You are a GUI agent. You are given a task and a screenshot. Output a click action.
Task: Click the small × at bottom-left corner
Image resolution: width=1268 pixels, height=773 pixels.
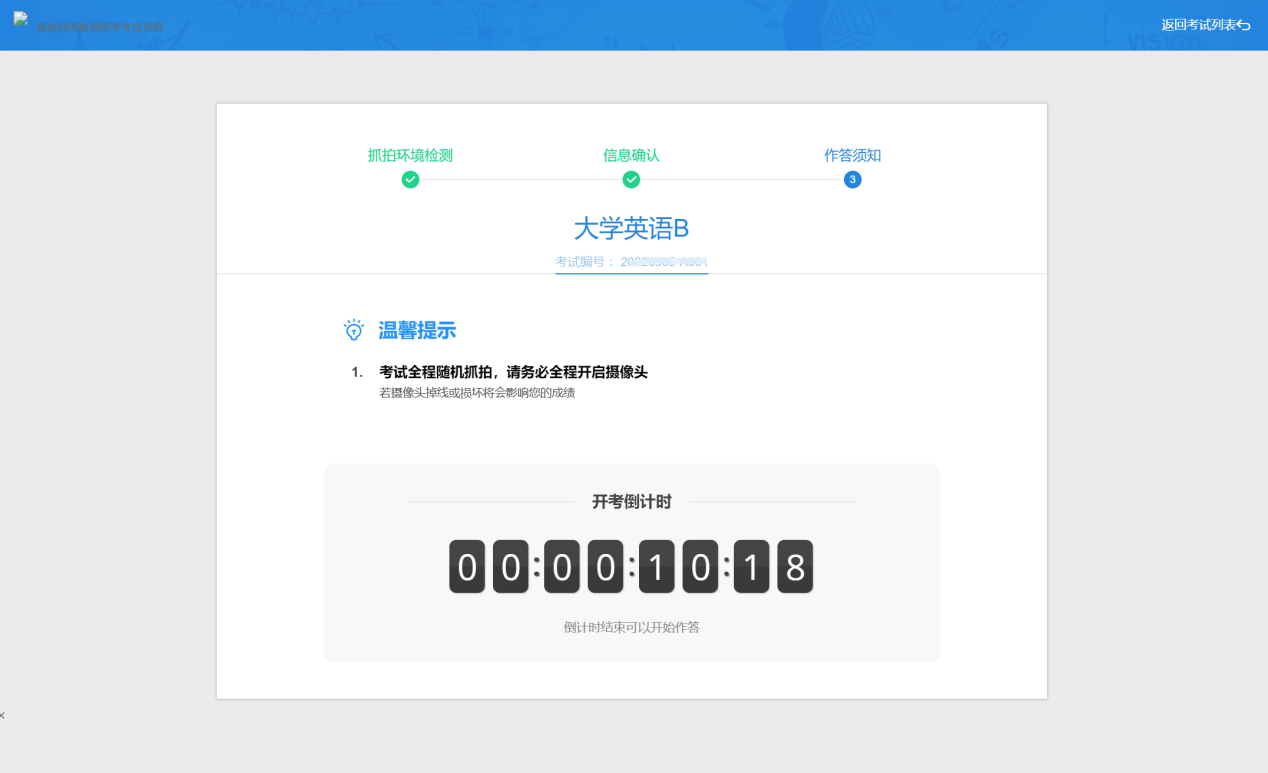[3, 715]
